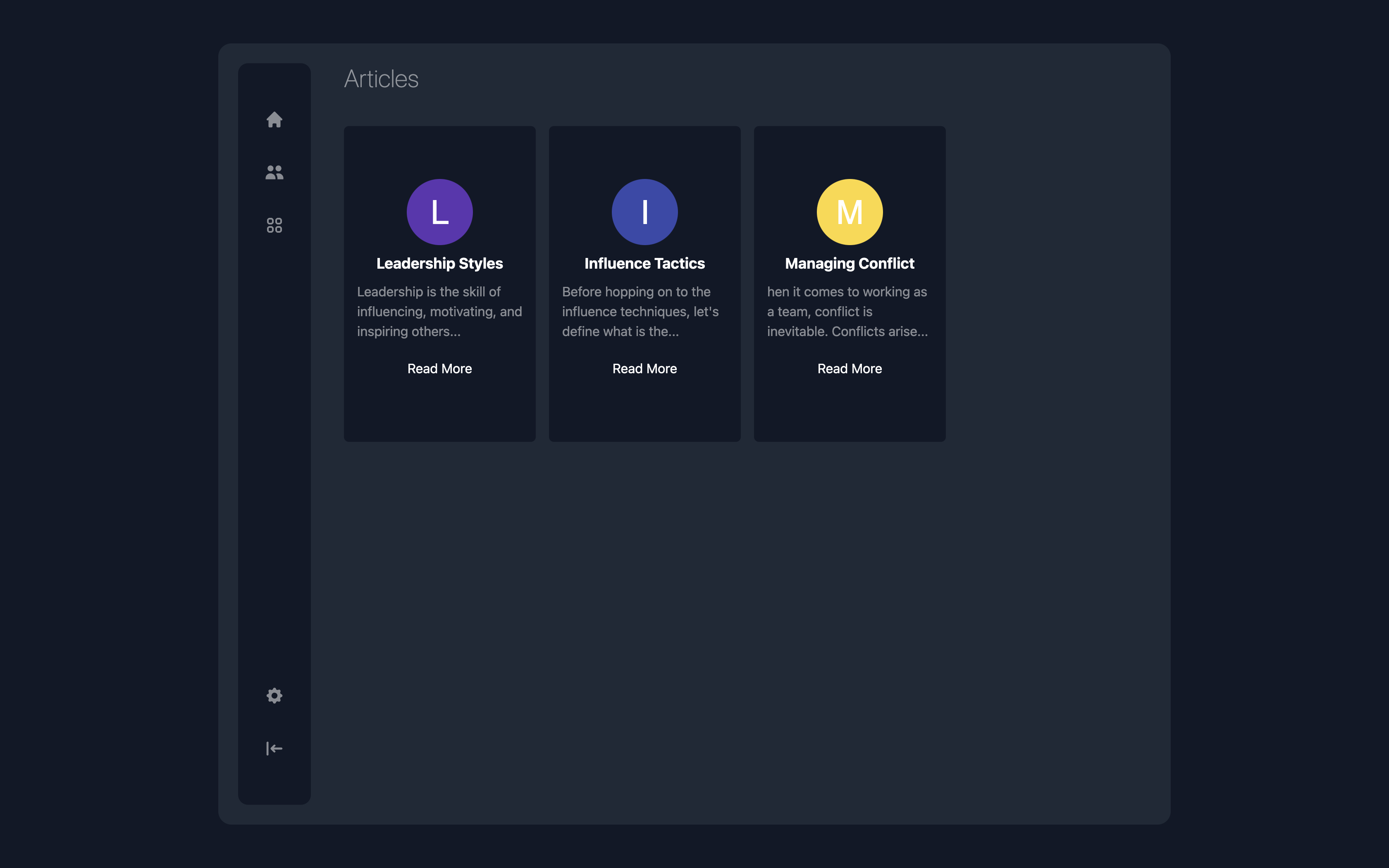Click the Leadership Styles card title

440,264
